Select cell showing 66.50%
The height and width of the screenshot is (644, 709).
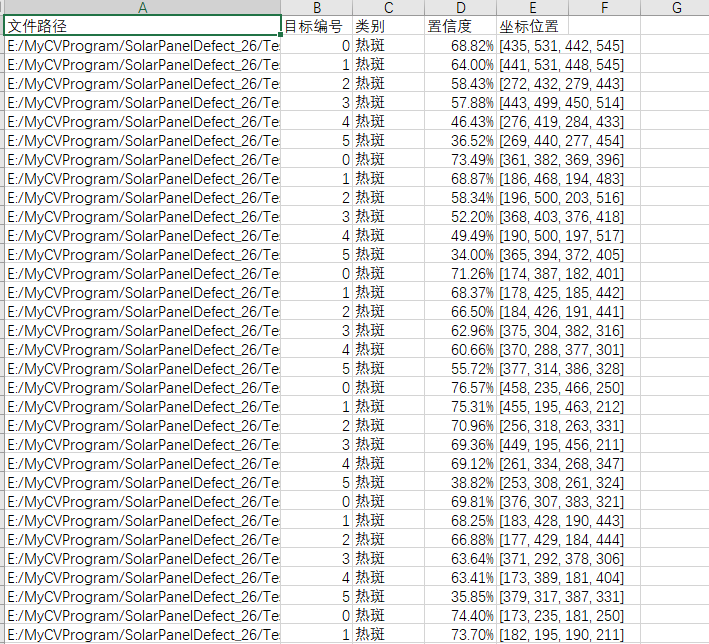click(x=460, y=311)
